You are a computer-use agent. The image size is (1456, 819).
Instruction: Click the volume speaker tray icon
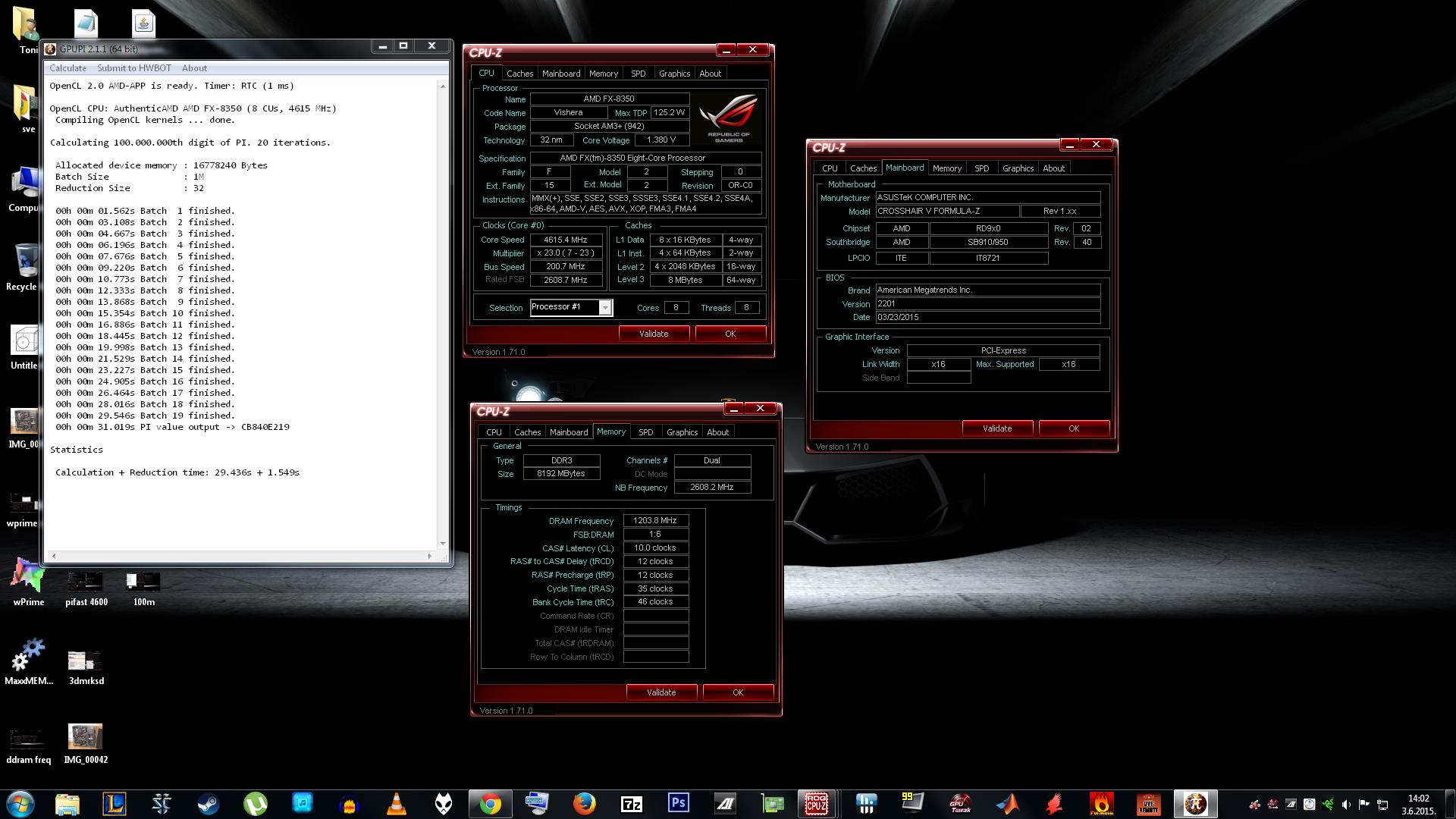(1346, 804)
